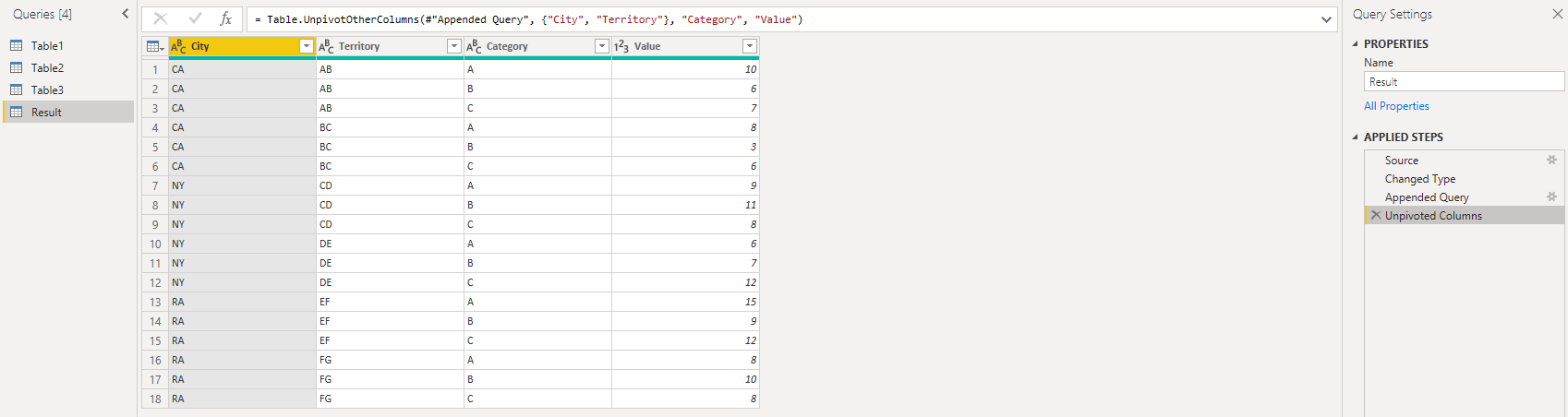Viewport: 1568px width, 417px height.
Task: Click the Territory cell BC in row 4
Action: [x=390, y=127]
